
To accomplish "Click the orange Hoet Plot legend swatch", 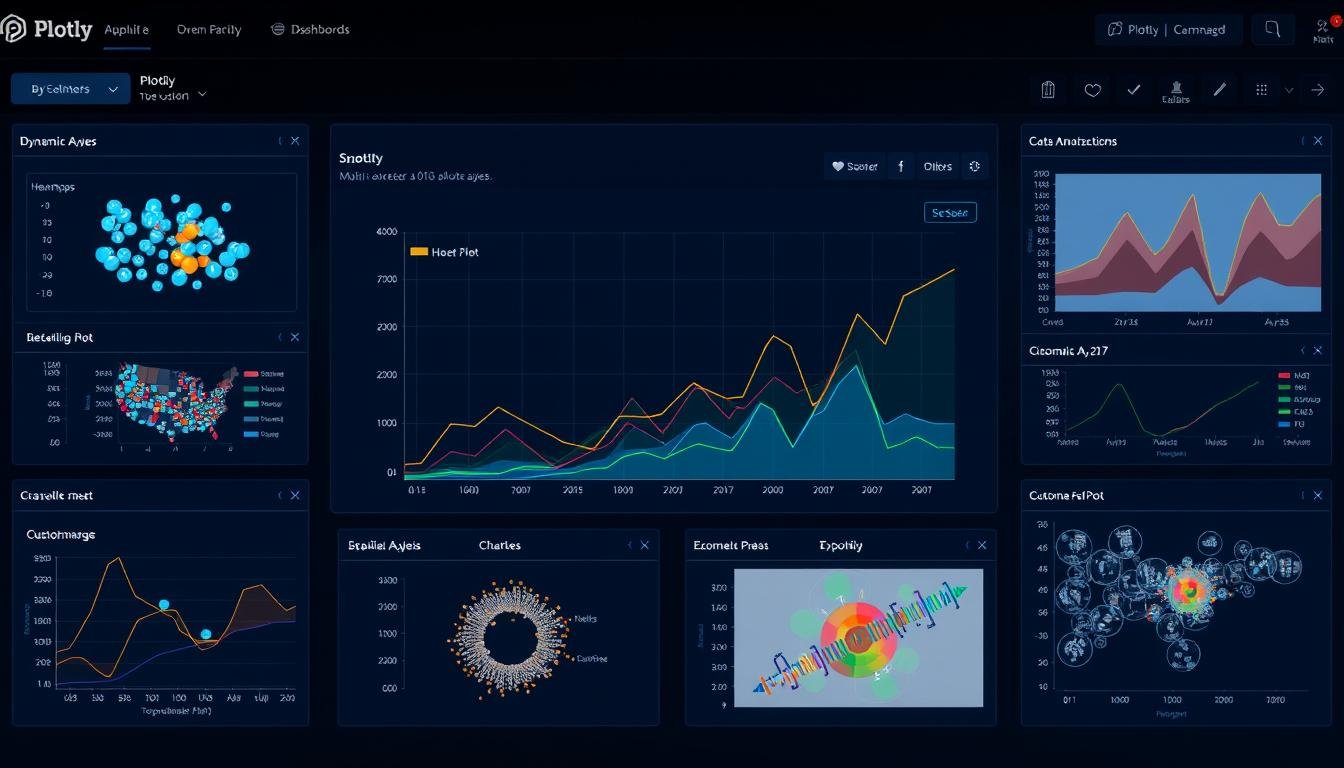I will (x=419, y=252).
